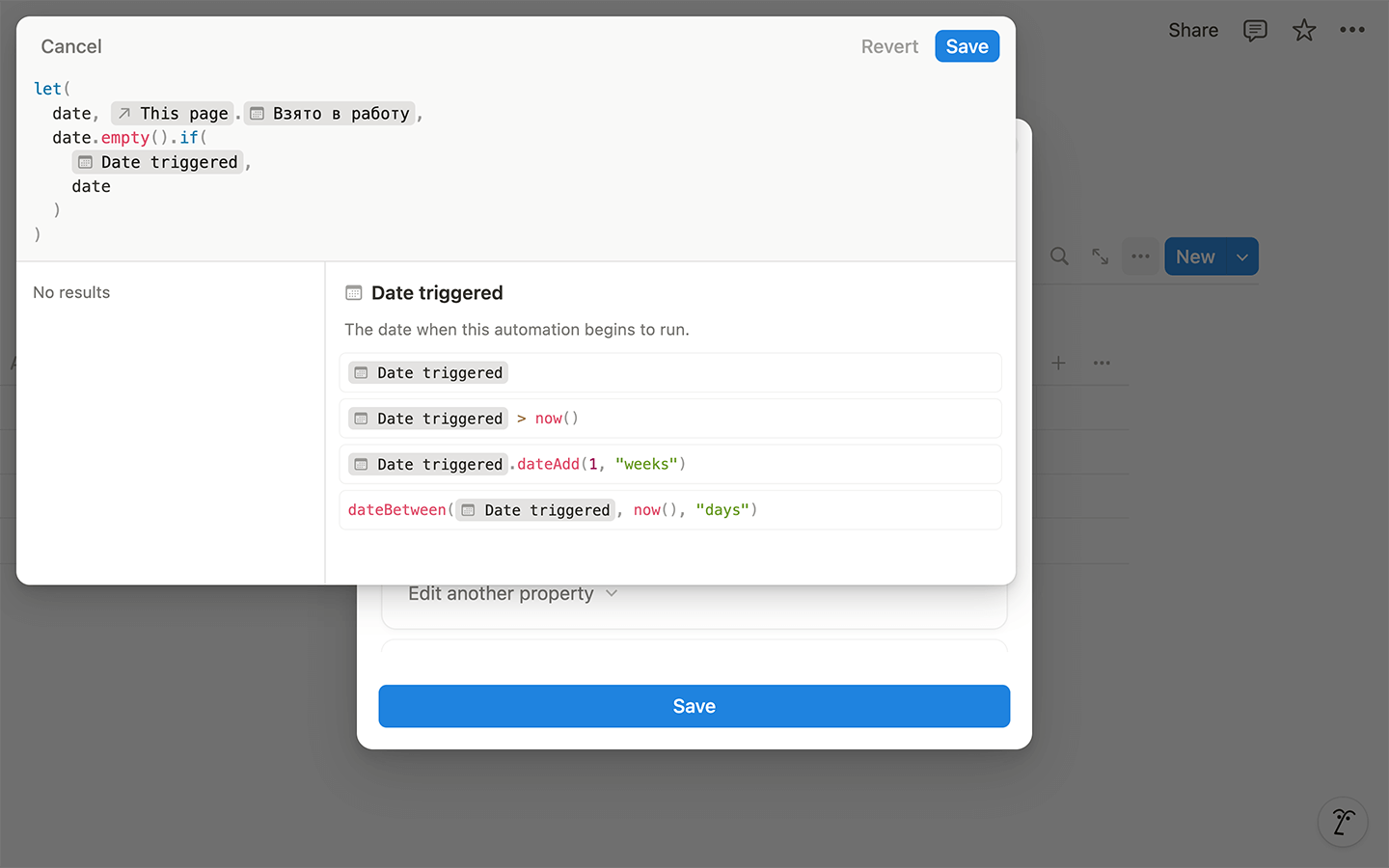Open column options dots next to plus
This screenshot has height=868, width=1389.
pyautogui.click(x=1102, y=363)
